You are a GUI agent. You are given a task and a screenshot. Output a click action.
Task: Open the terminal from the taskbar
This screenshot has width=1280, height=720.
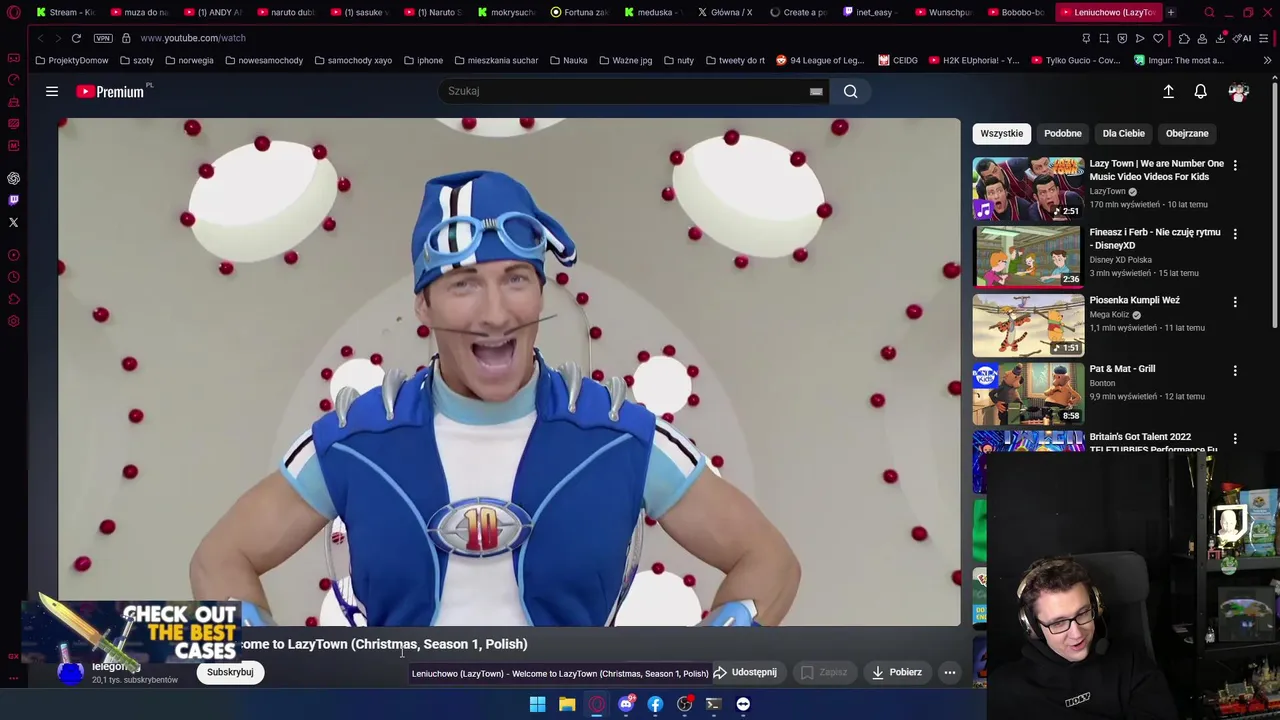click(714, 704)
